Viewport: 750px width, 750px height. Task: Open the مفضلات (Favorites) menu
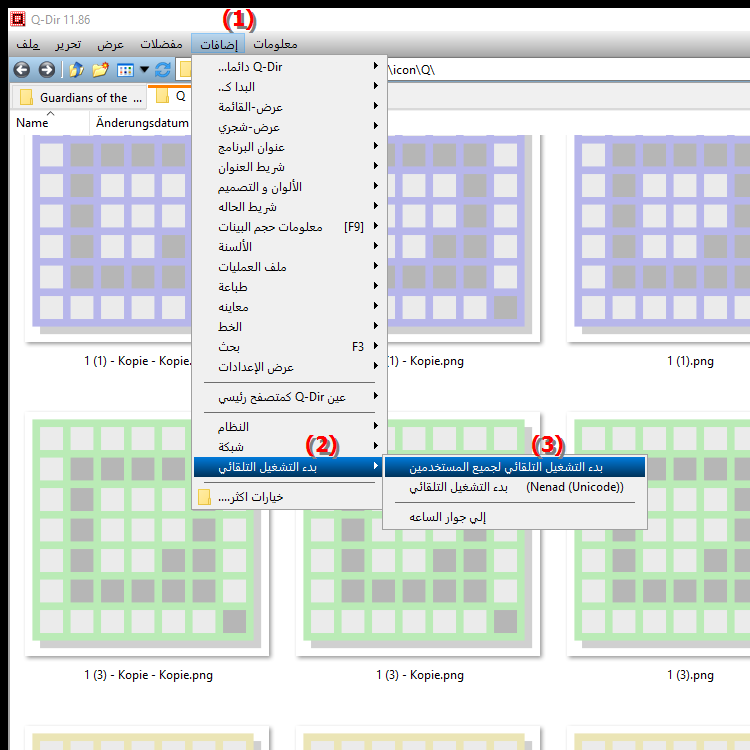[x=161, y=44]
